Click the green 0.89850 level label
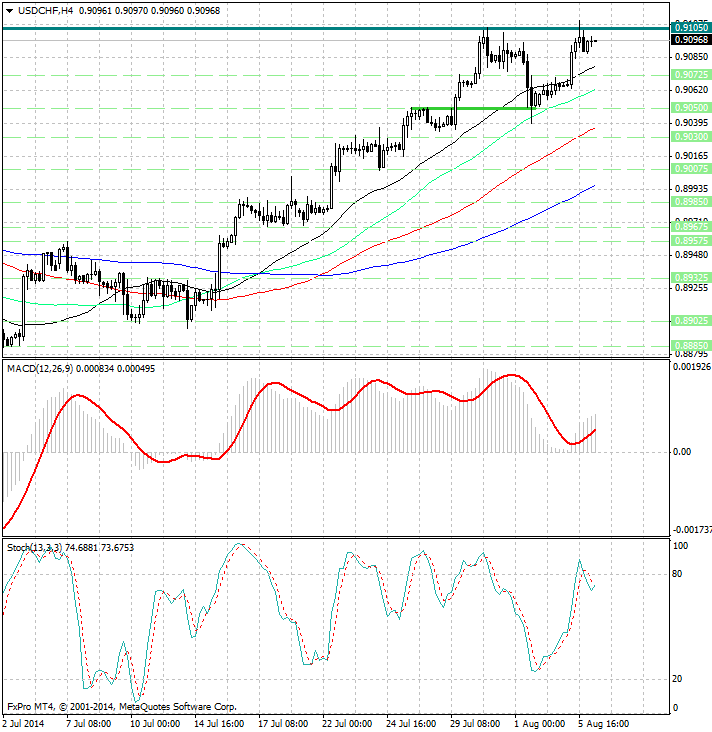The width and height of the screenshot is (712, 732). coord(691,202)
